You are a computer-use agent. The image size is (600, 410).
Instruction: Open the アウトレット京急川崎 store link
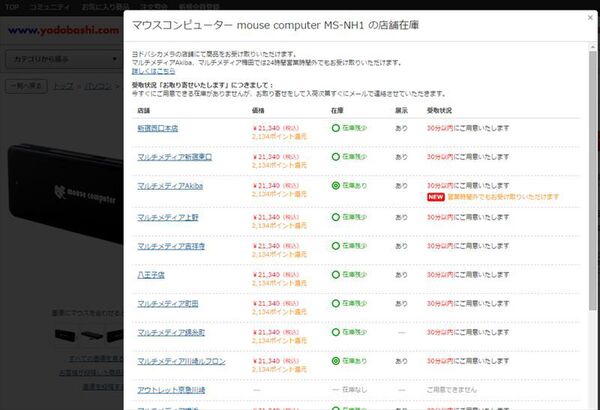[x=171, y=390]
